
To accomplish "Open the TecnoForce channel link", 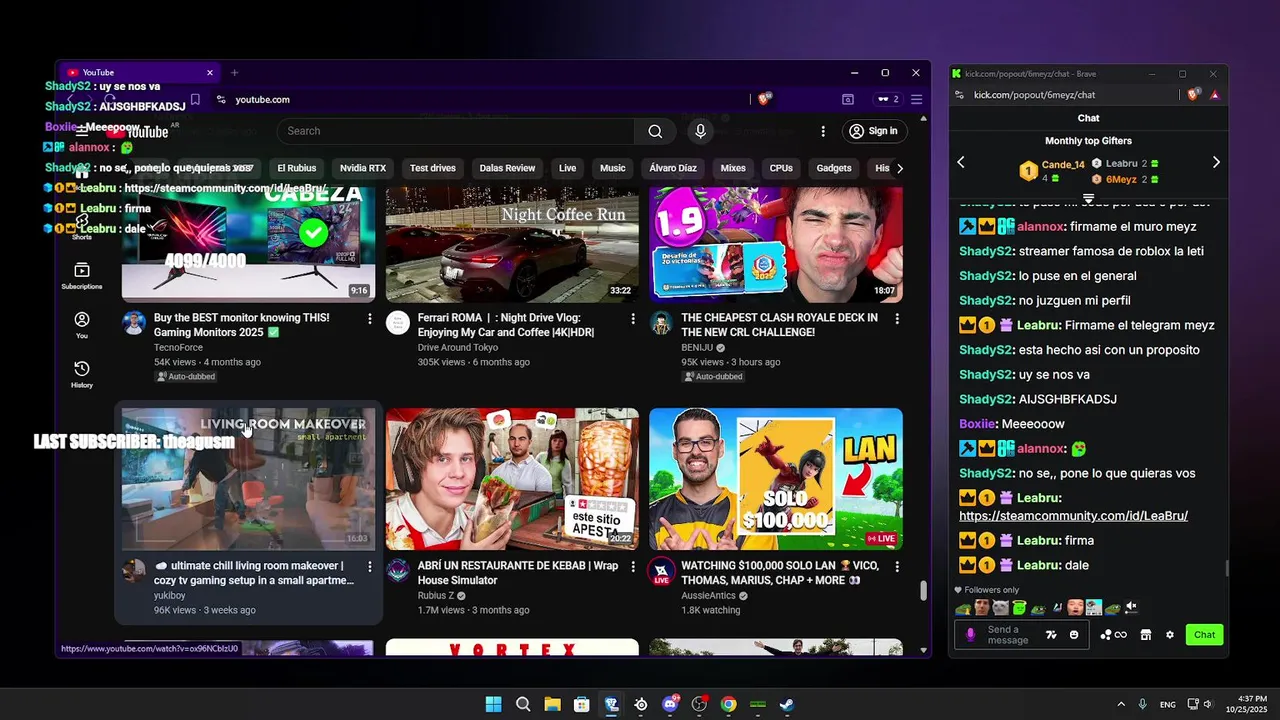I will click(178, 347).
